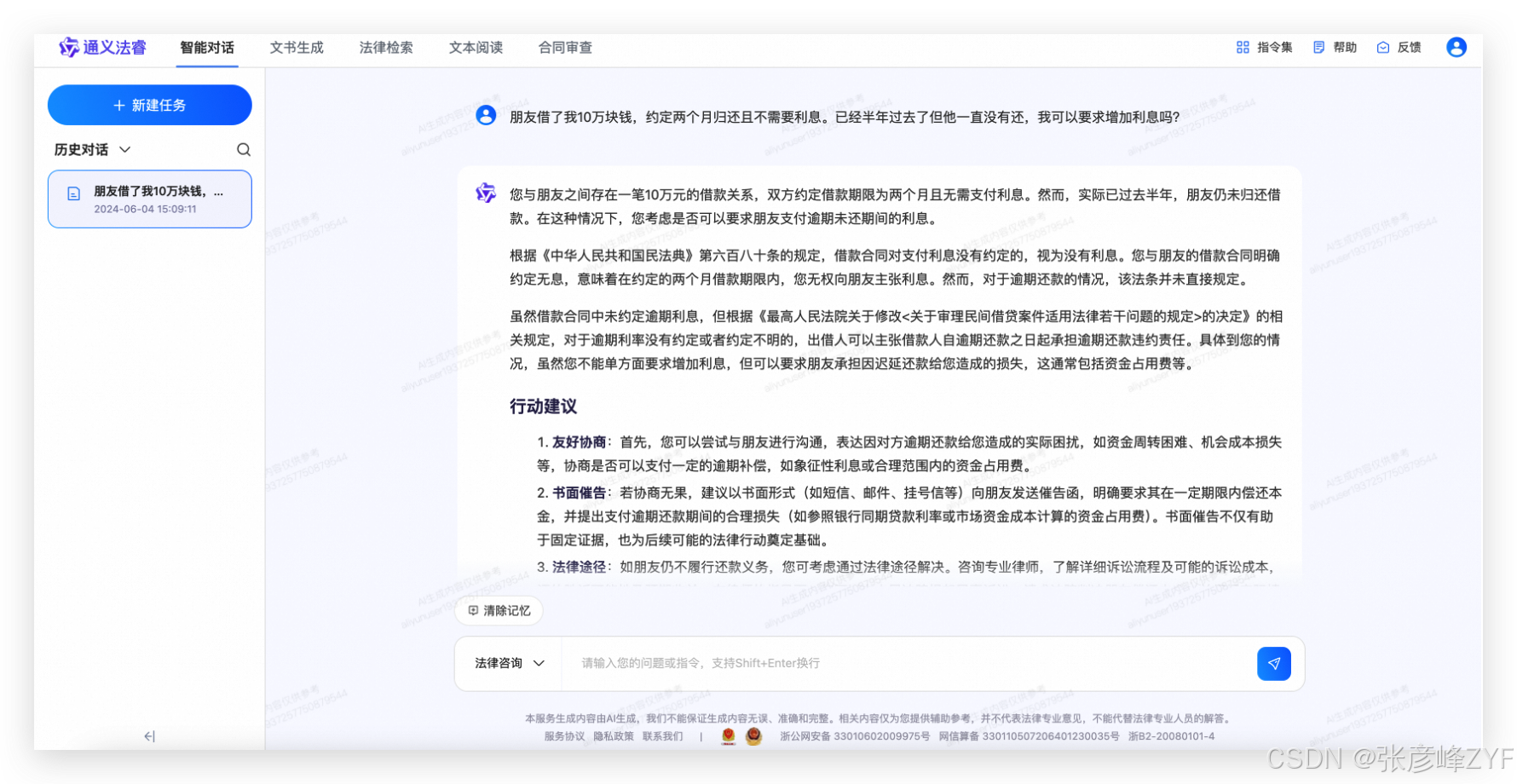Go to the 法律检索 tab
This screenshot has height=784, width=1517.
point(386,48)
